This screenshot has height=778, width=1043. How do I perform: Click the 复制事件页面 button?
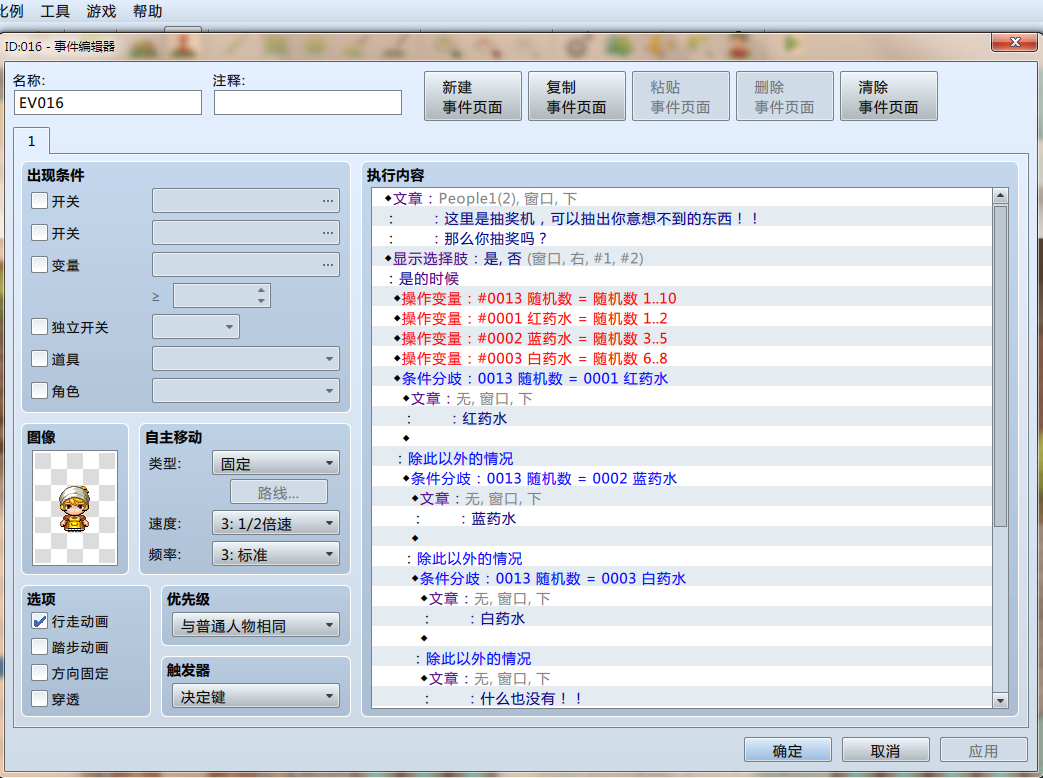[577, 96]
